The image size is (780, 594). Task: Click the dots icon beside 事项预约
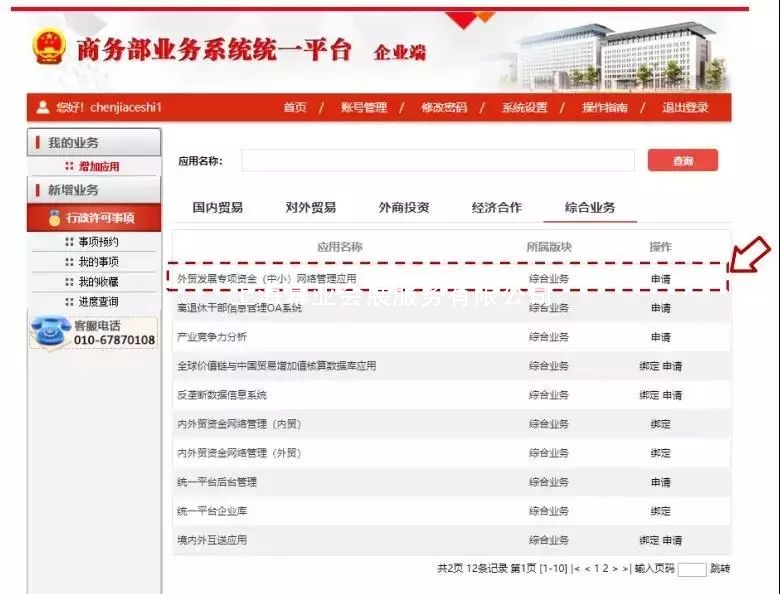click(69, 242)
